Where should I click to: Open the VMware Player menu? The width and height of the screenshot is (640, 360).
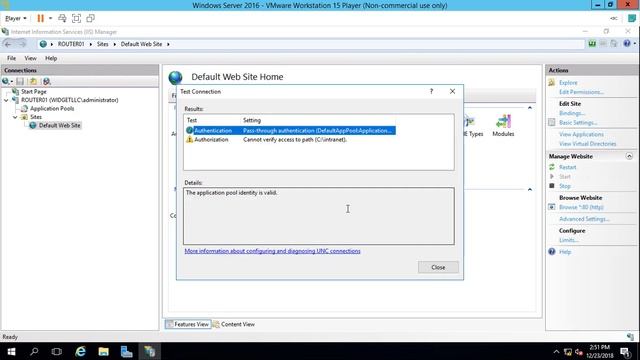click(16, 18)
